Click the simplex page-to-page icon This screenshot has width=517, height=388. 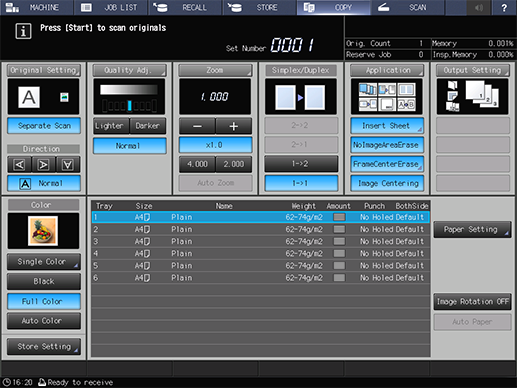point(300,97)
